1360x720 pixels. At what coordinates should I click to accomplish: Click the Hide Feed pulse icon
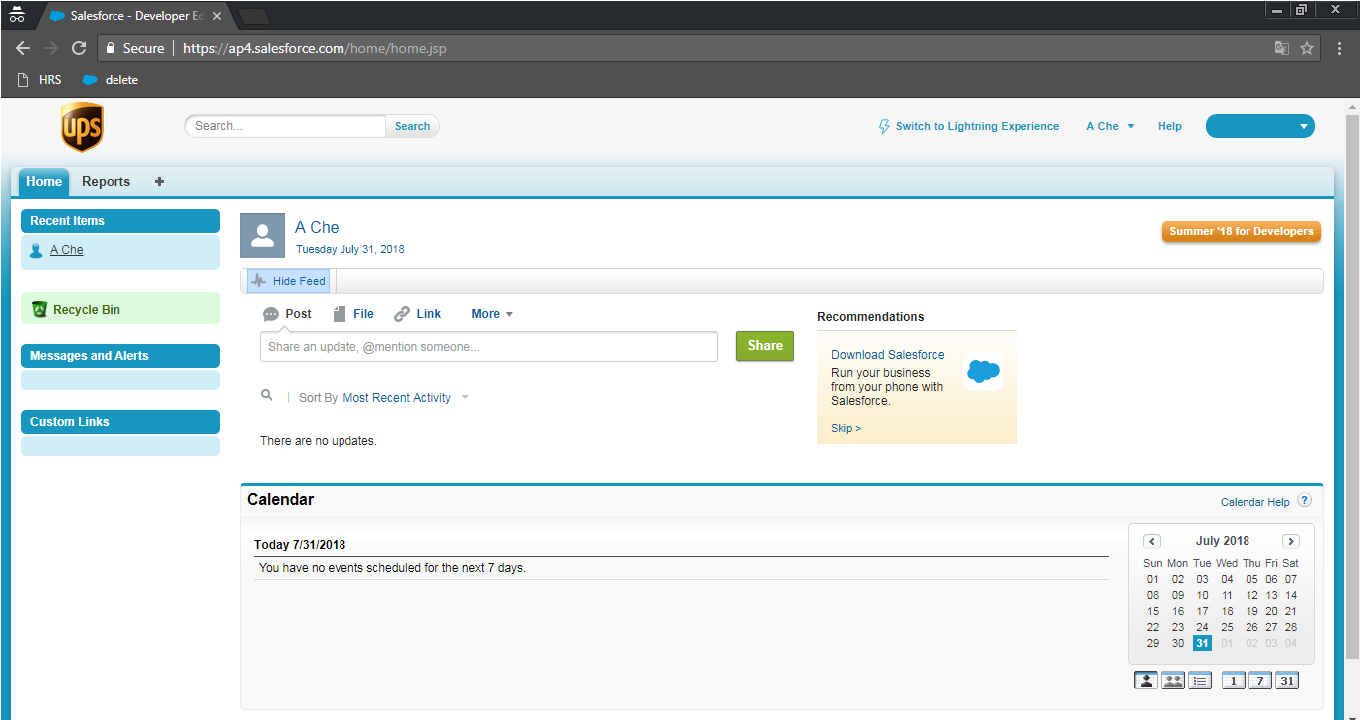[x=259, y=281]
